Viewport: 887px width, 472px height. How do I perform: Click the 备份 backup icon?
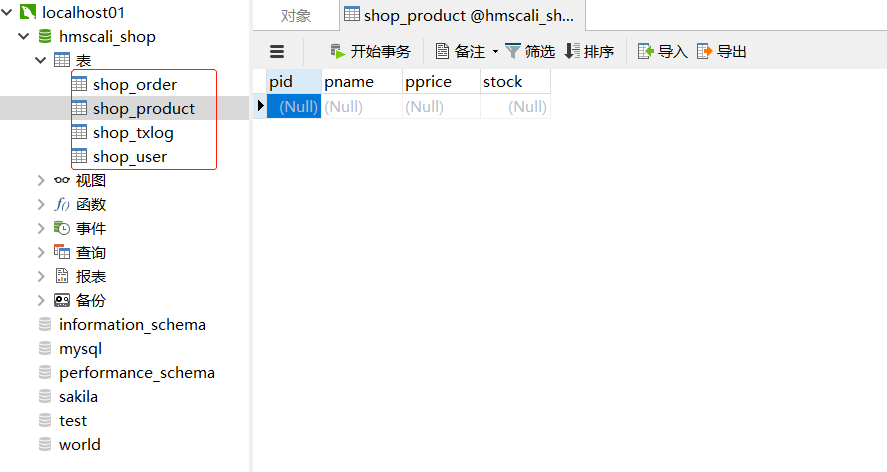pyautogui.click(x=62, y=300)
